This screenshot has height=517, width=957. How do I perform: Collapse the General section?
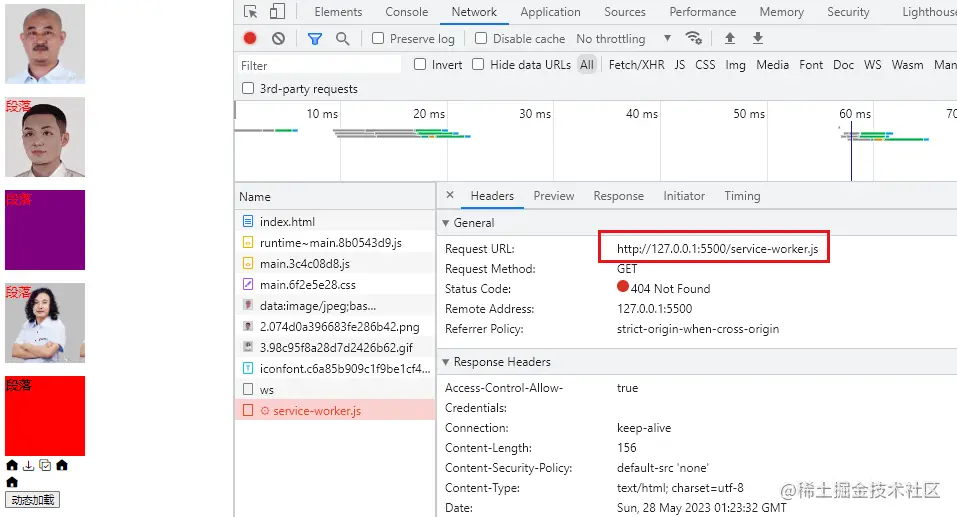tap(446, 223)
